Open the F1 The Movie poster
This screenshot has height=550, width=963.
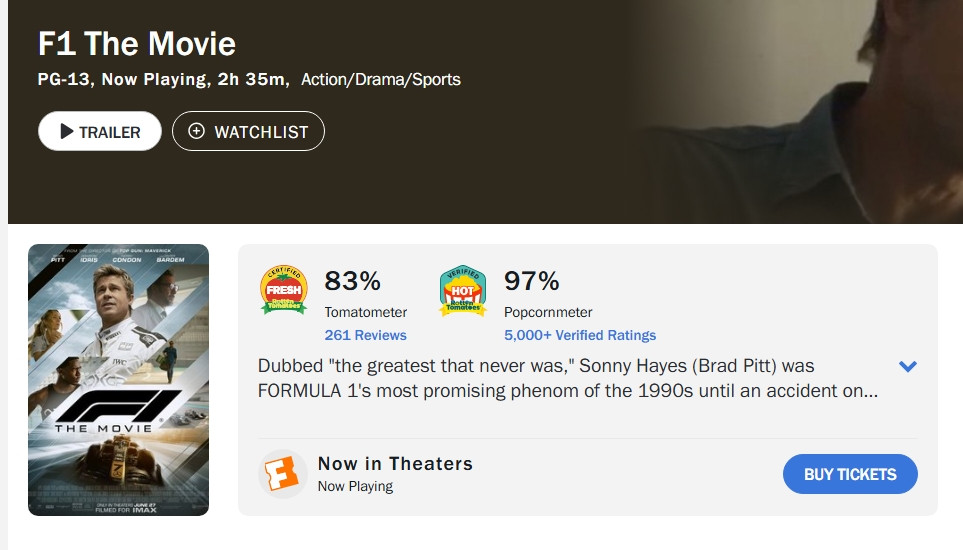pyautogui.click(x=118, y=380)
